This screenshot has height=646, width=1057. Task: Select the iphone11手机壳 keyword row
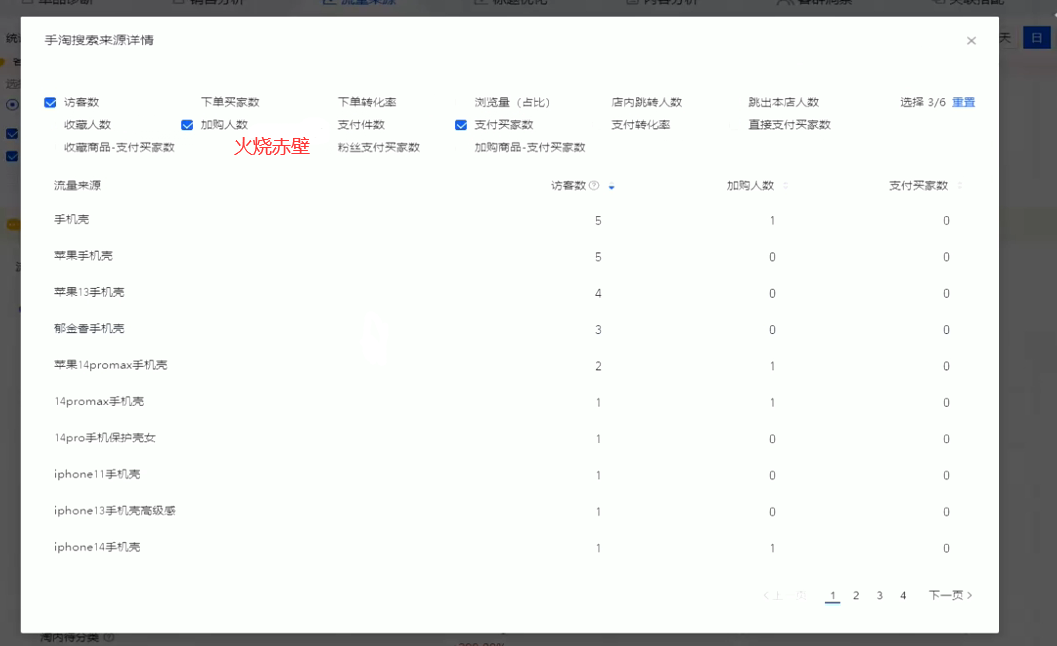pyautogui.click(x=510, y=475)
